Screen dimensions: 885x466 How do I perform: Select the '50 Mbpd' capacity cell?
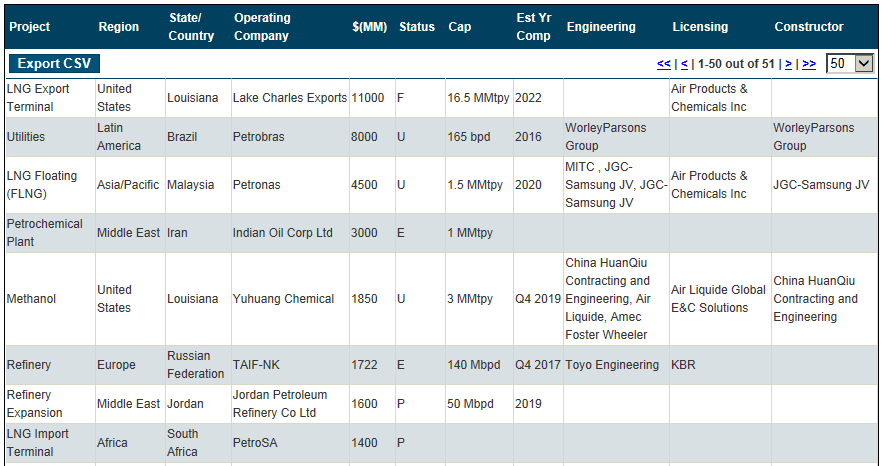479,403
